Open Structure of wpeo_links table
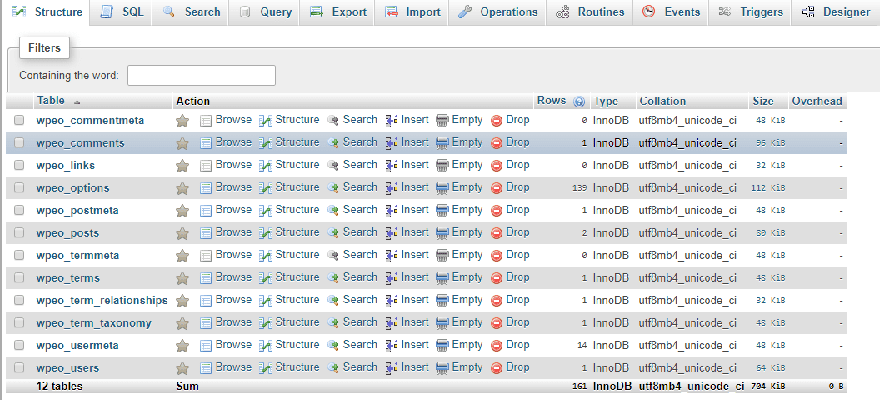 point(289,165)
